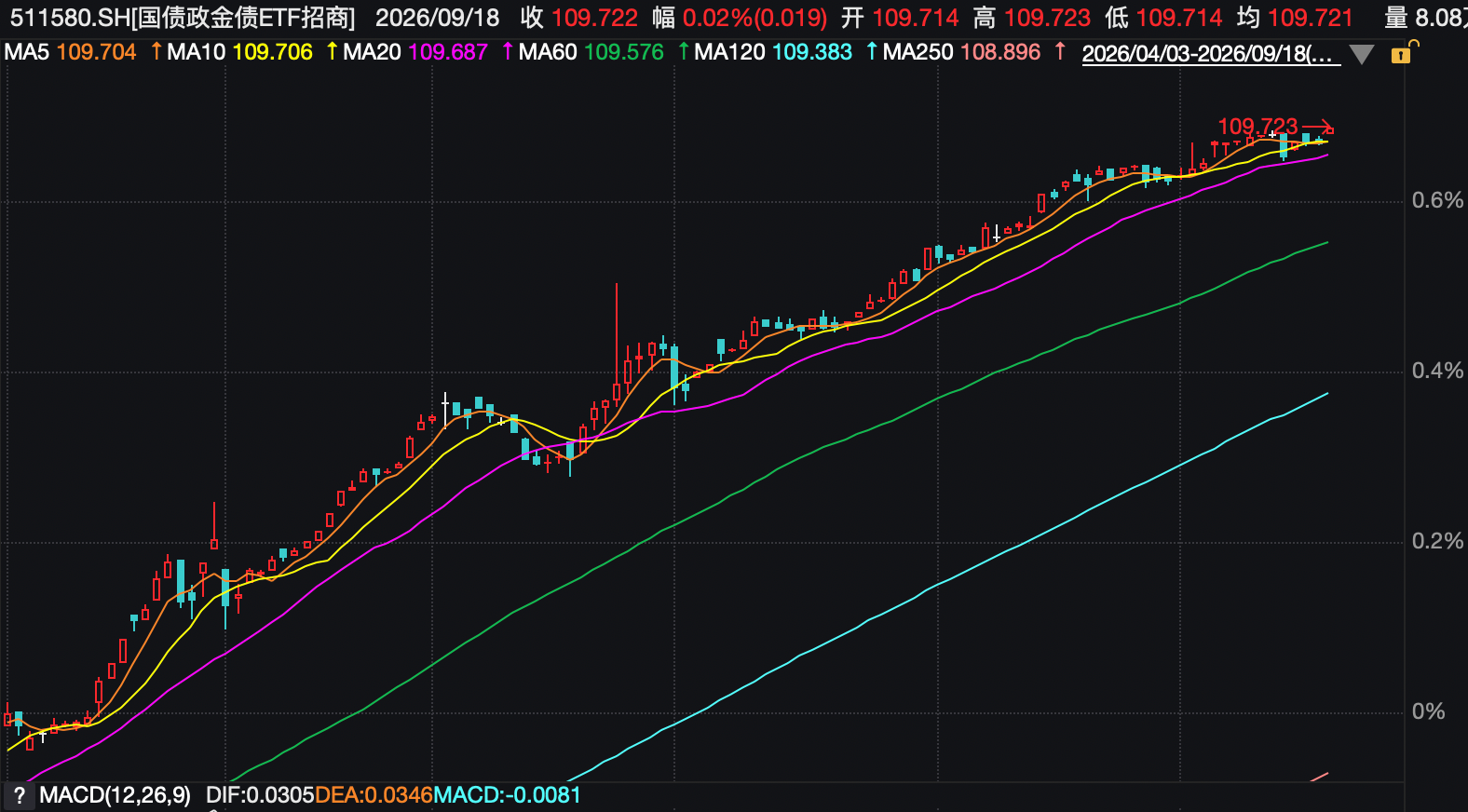Click the DEA:0.0346 value
The image size is (1468, 812).
pos(374,795)
